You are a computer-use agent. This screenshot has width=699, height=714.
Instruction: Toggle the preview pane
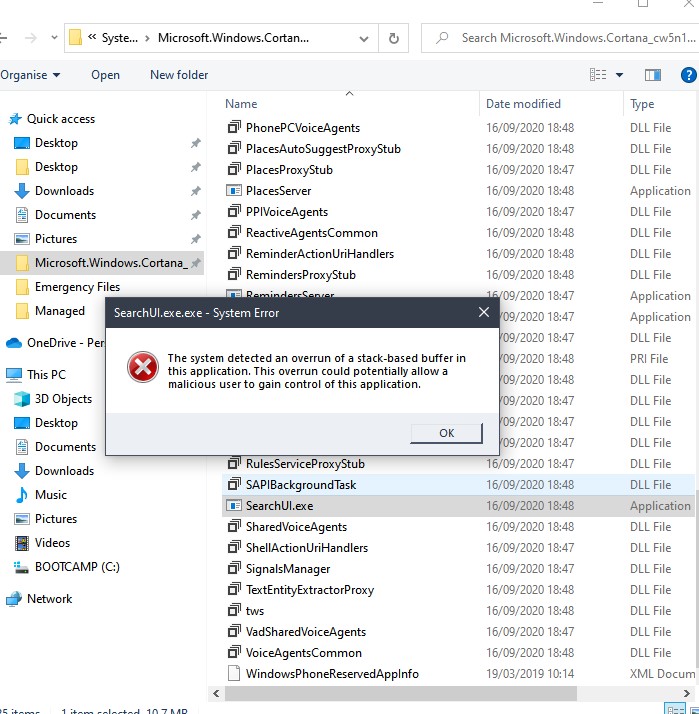click(x=653, y=75)
